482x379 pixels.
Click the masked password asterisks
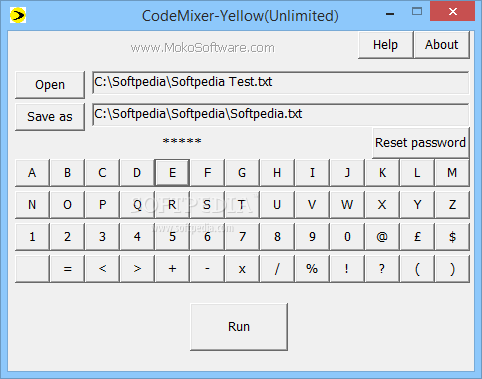(182, 141)
